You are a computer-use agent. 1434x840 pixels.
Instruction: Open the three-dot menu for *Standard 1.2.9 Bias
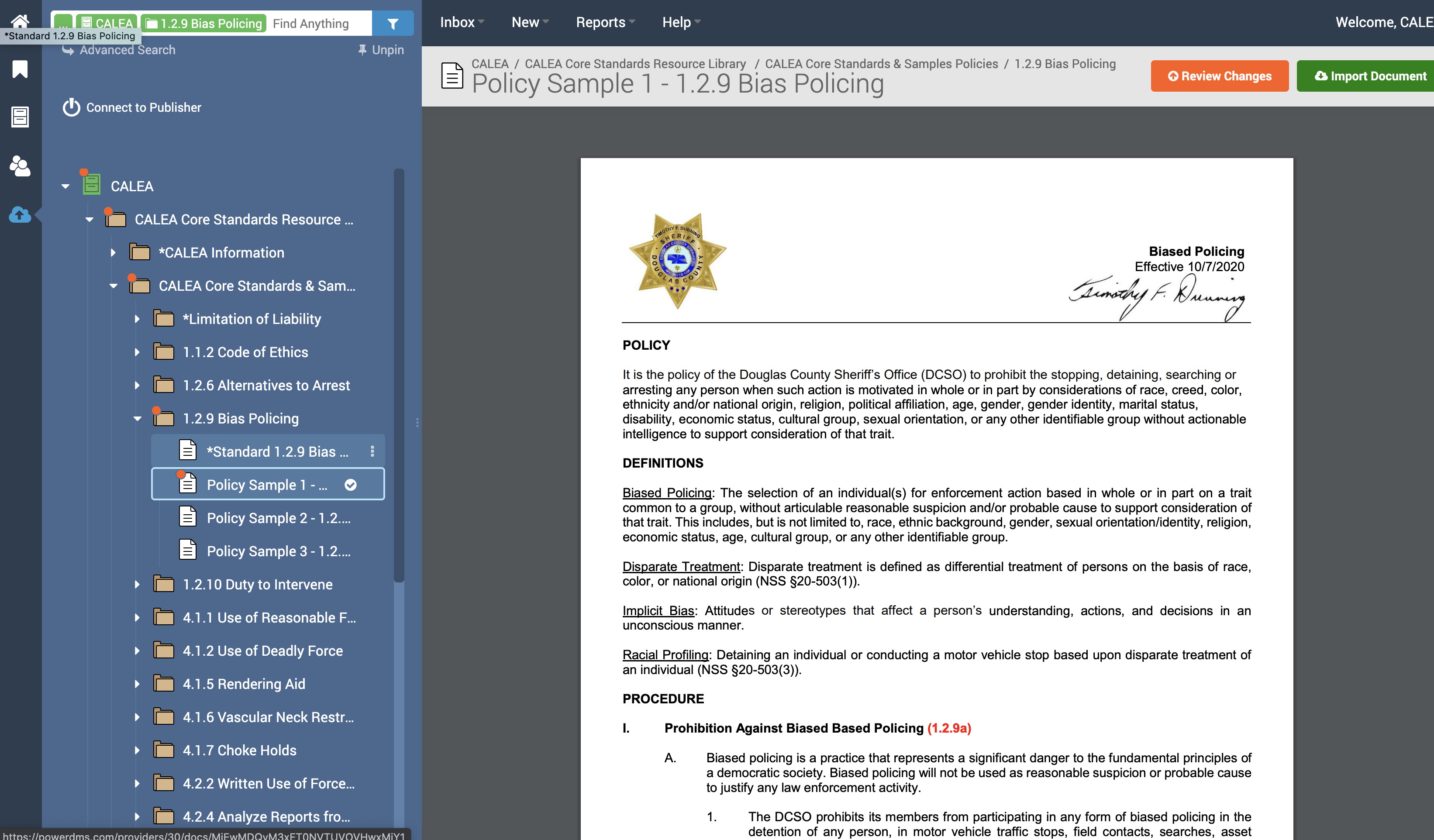point(372,451)
